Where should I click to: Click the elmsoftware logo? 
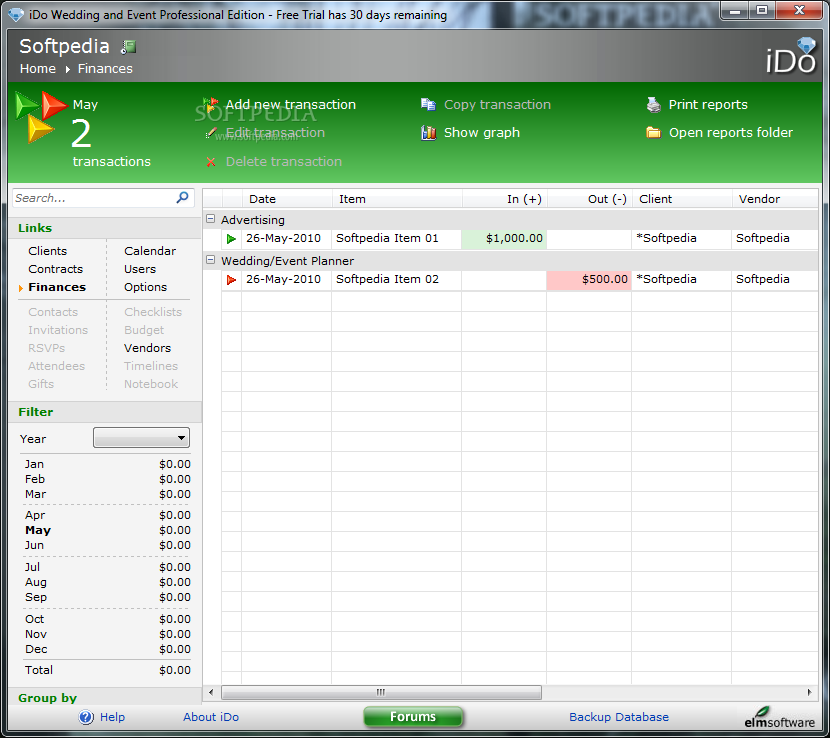click(x=779, y=717)
